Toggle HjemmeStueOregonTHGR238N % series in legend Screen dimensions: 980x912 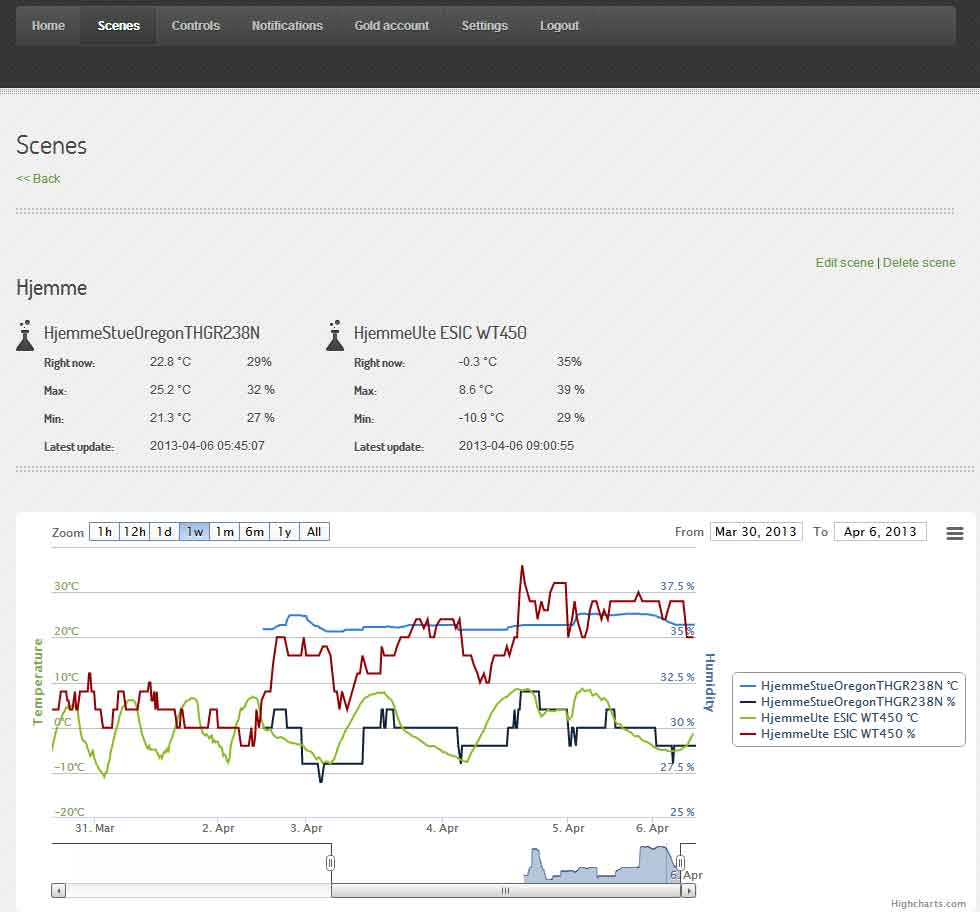[x=848, y=701]
